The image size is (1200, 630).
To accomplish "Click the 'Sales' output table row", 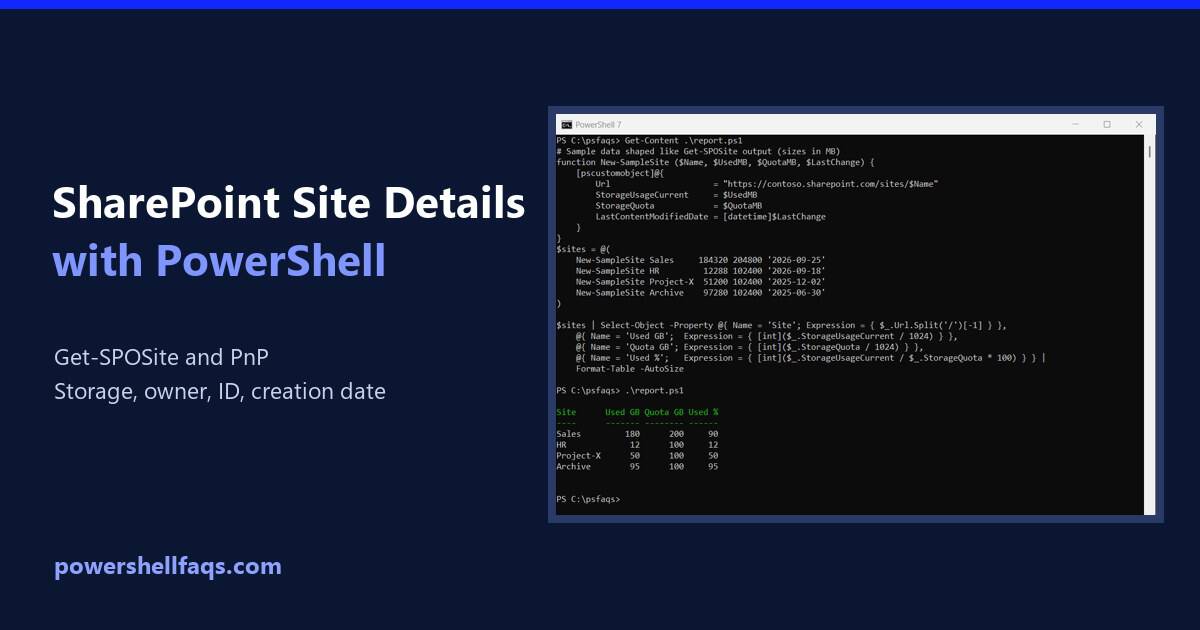I will point(637,433).
